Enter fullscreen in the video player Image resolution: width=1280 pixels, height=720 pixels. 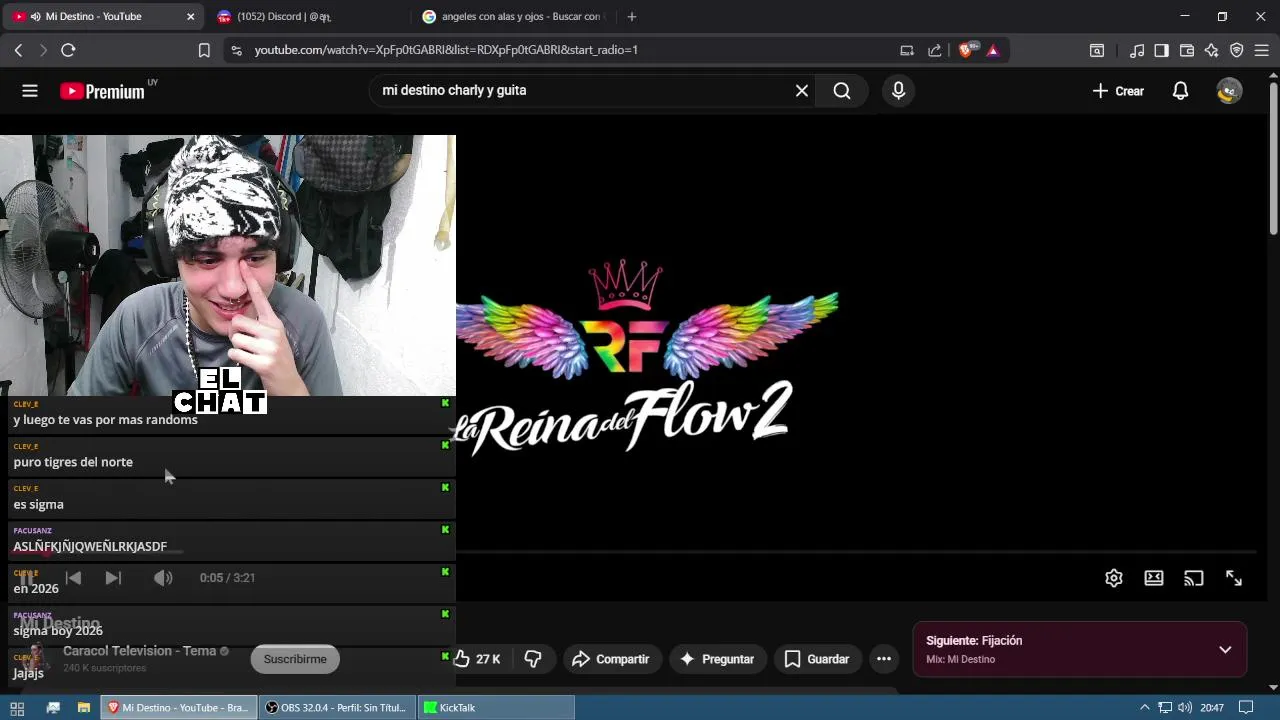[1234, 578]
